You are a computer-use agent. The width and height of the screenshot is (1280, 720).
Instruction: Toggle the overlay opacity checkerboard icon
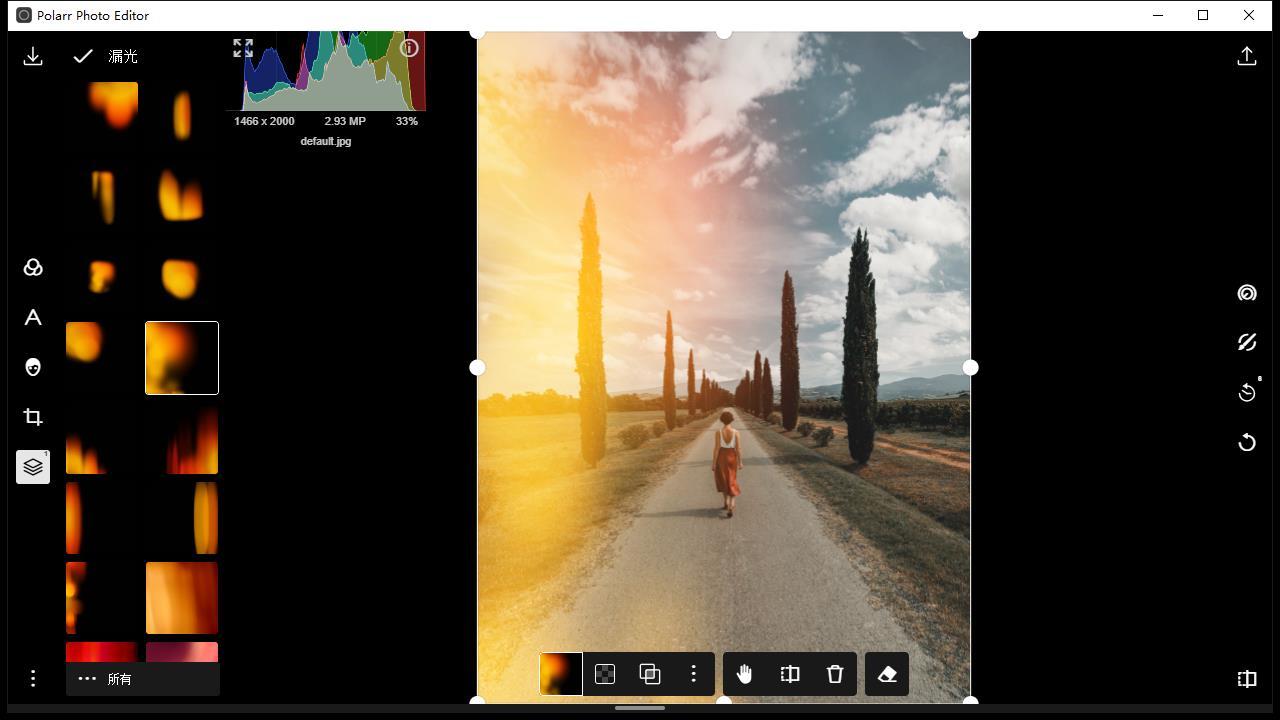click(605, 674)
